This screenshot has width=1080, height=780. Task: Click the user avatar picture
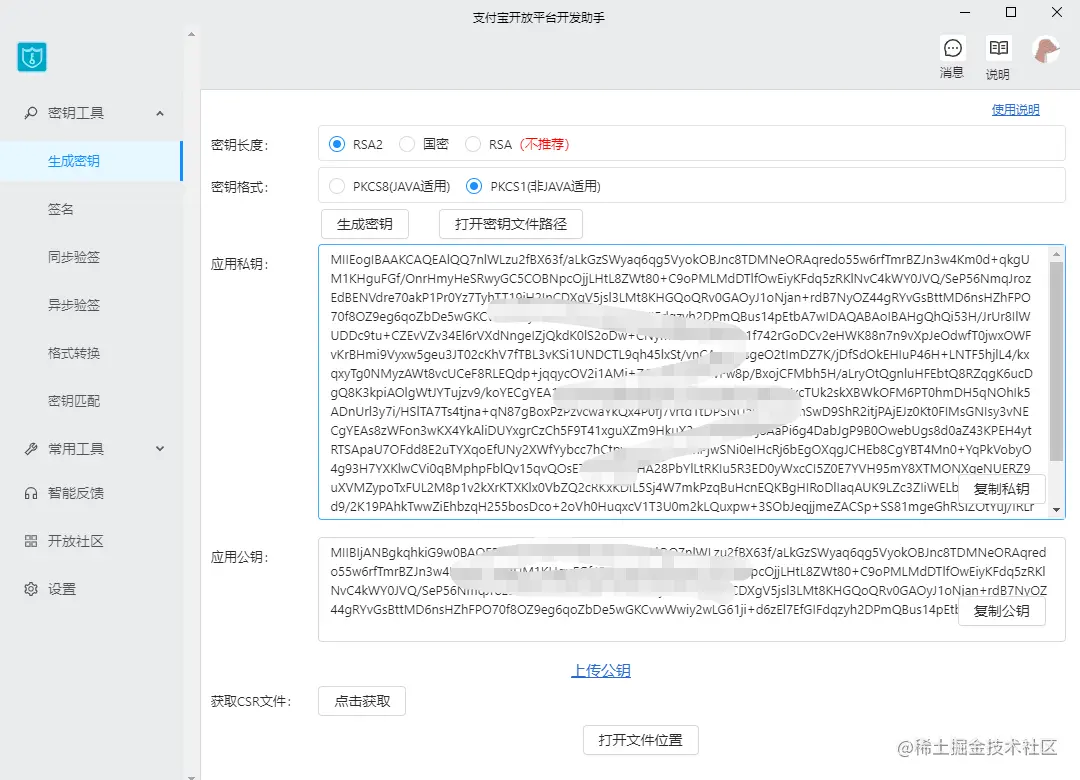click(1046, 50)
